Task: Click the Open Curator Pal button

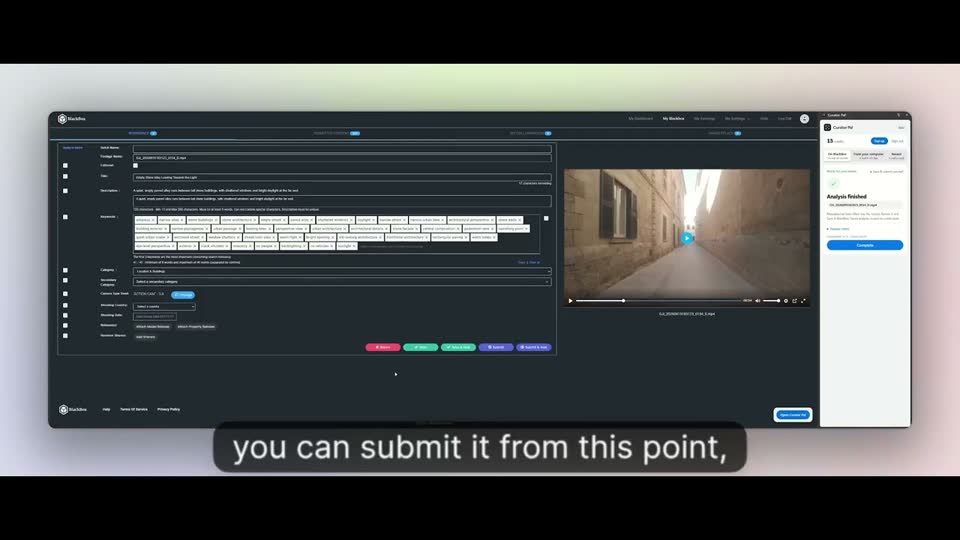Action: click(792, 415)
